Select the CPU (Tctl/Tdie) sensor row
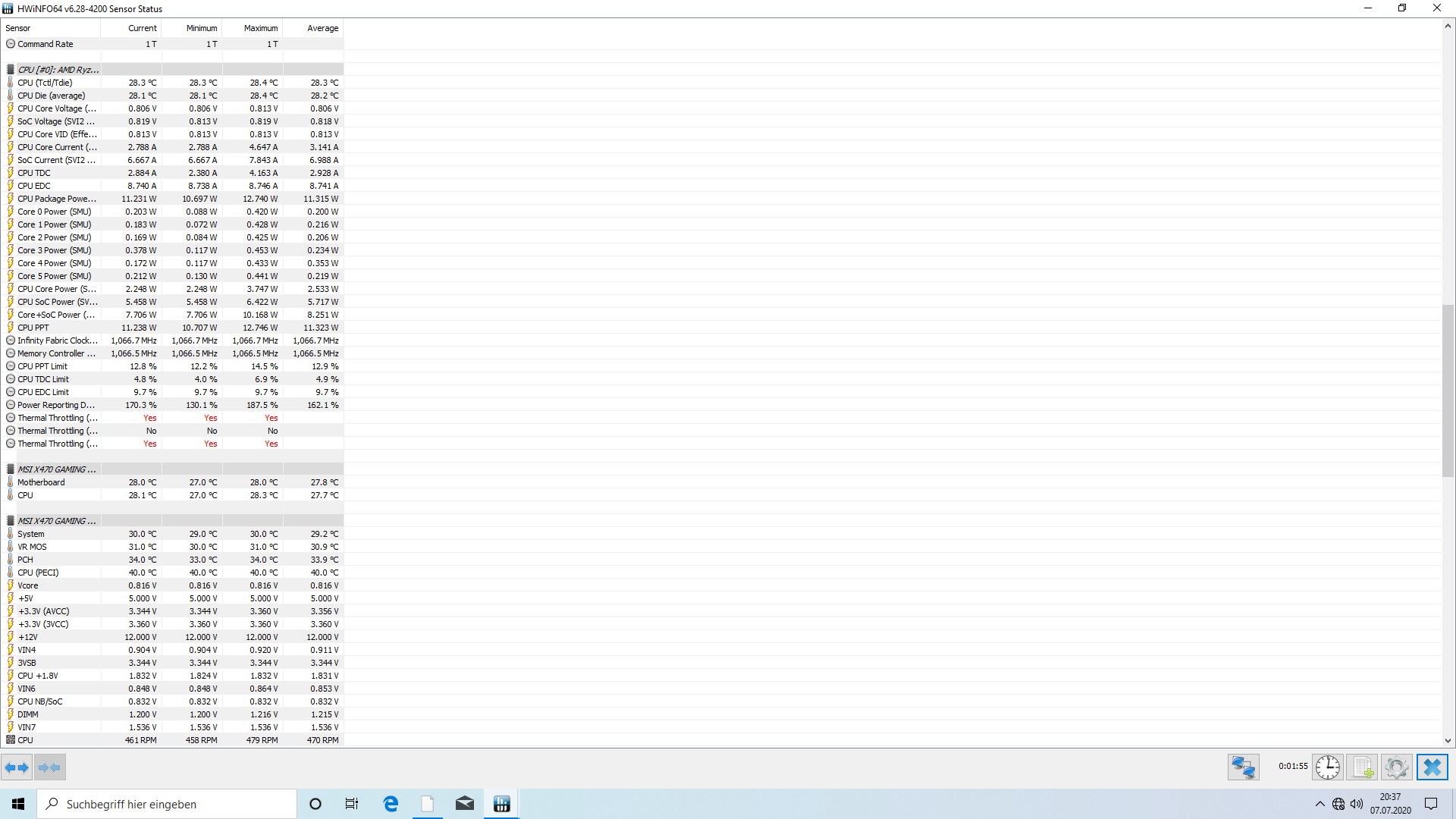 click(45, 83)
